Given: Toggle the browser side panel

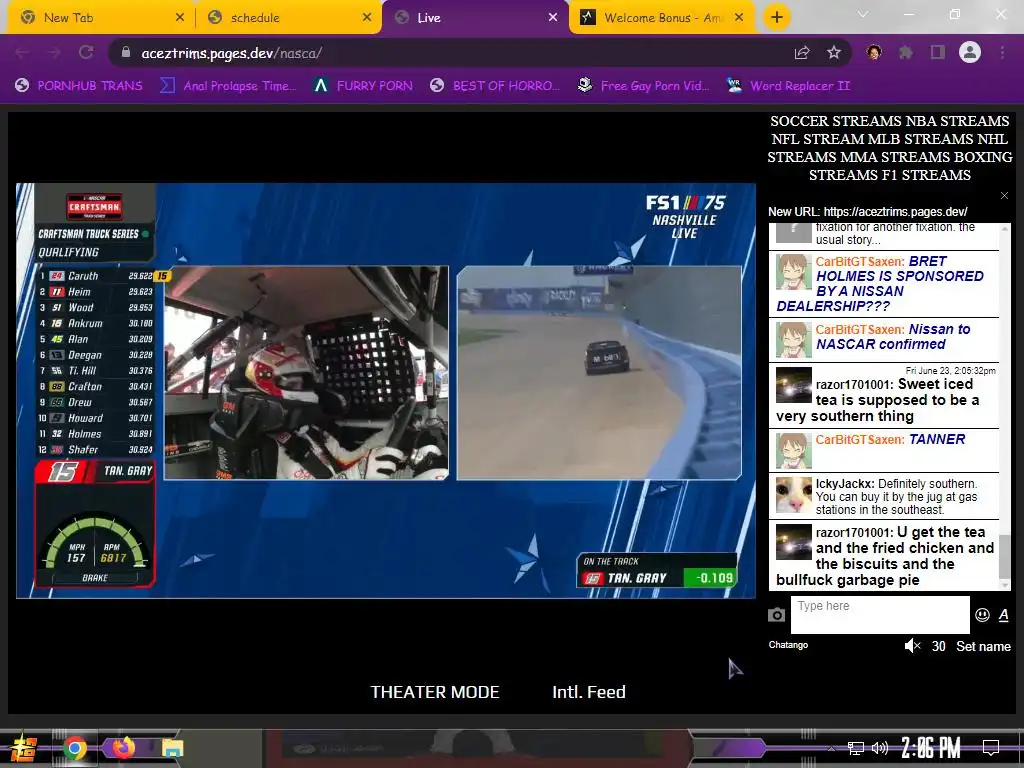Looking at the screenshot, I should pos(938,53).
